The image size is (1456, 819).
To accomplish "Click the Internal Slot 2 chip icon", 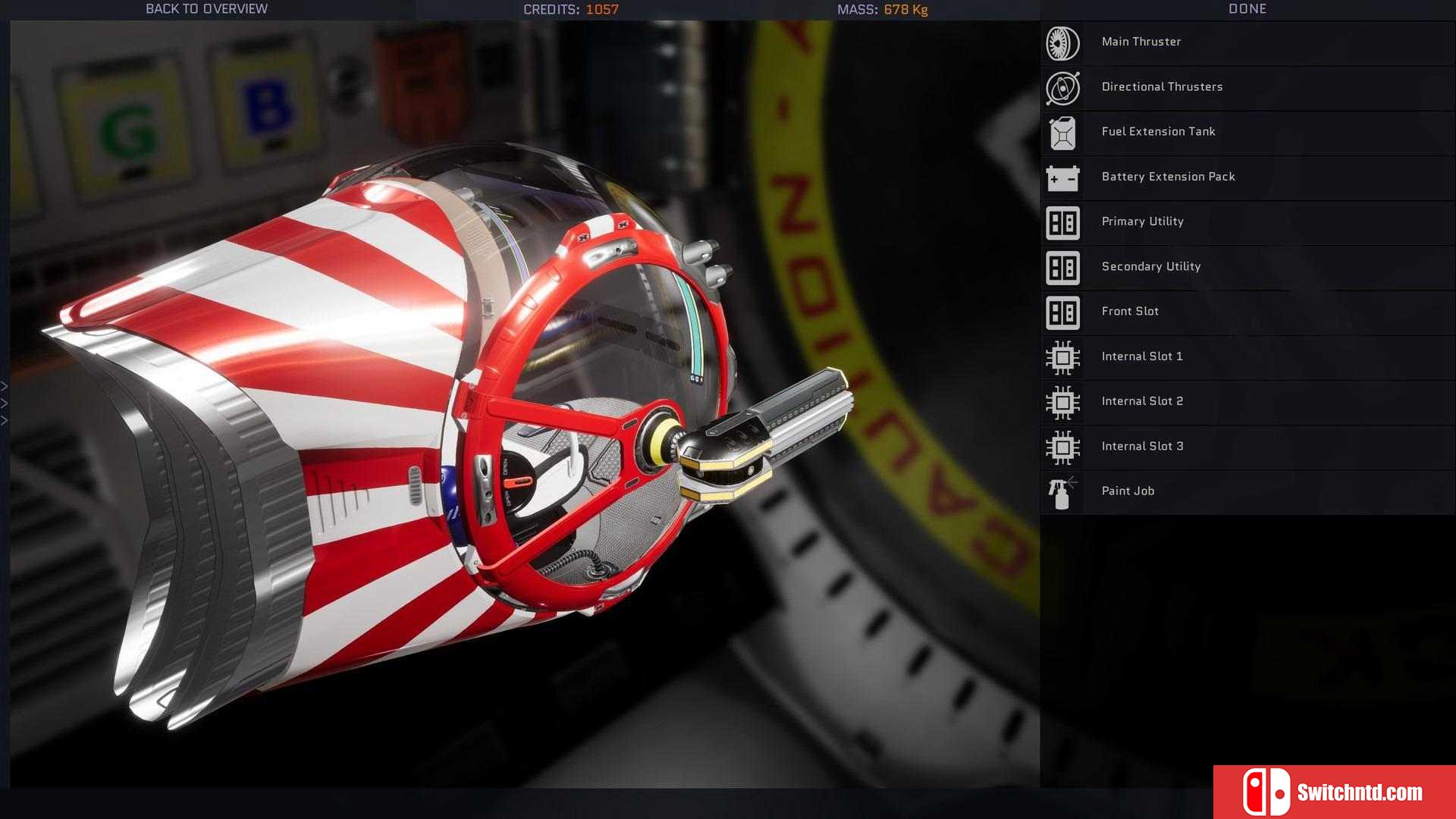I will tap(1062, 403).
